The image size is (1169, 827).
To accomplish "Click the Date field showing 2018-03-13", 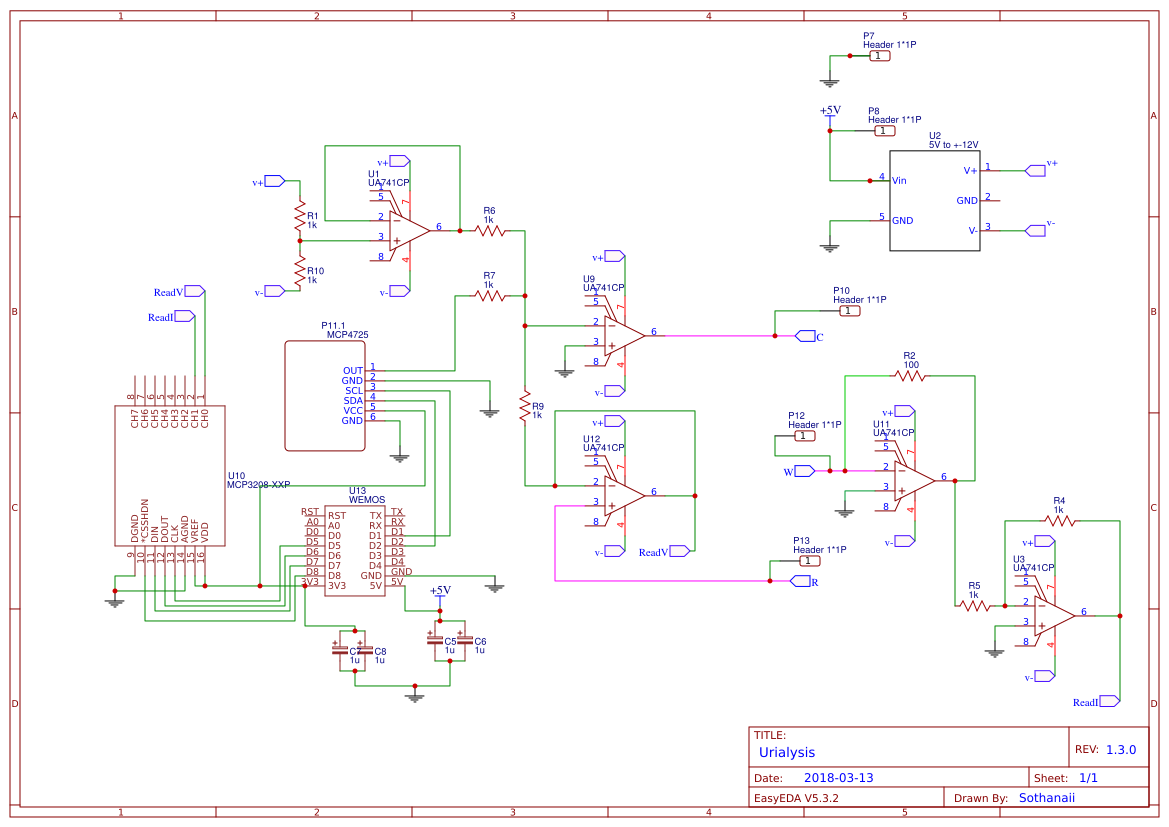I will (836, 775).
